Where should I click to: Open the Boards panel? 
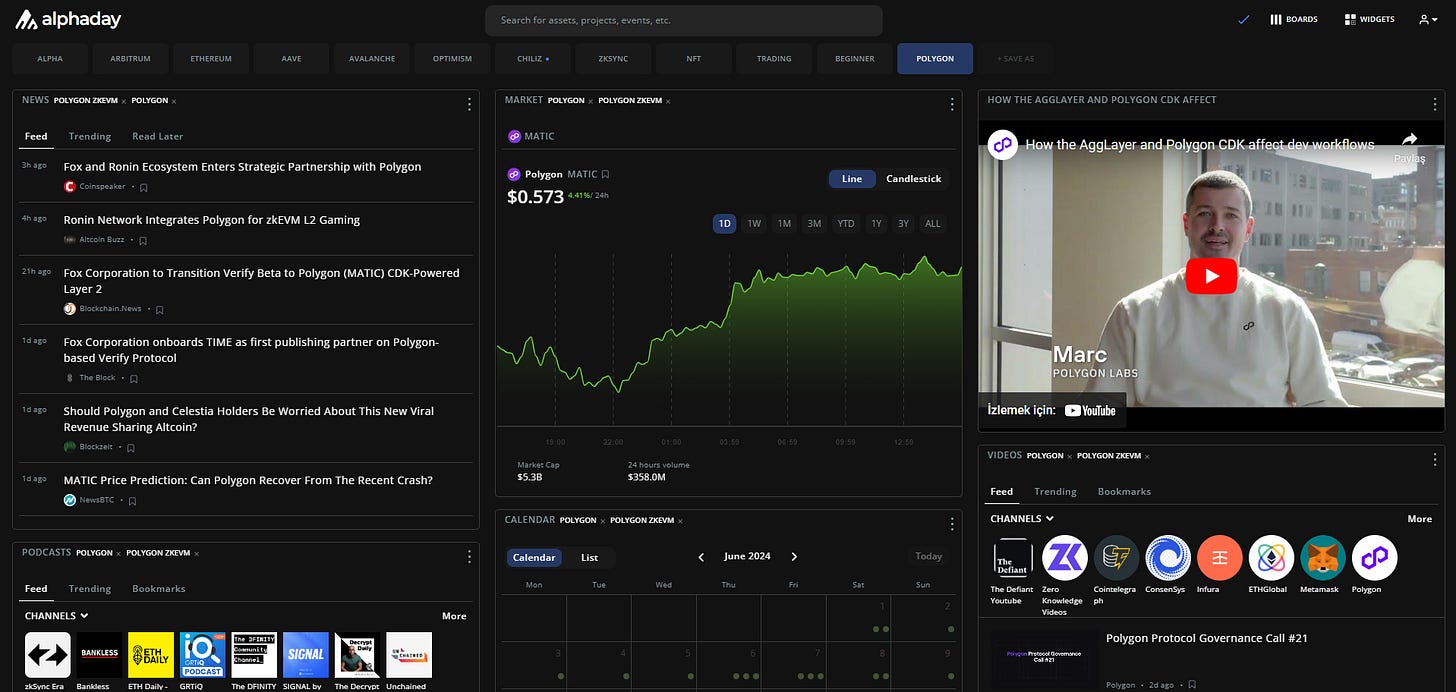point(1293,19)
